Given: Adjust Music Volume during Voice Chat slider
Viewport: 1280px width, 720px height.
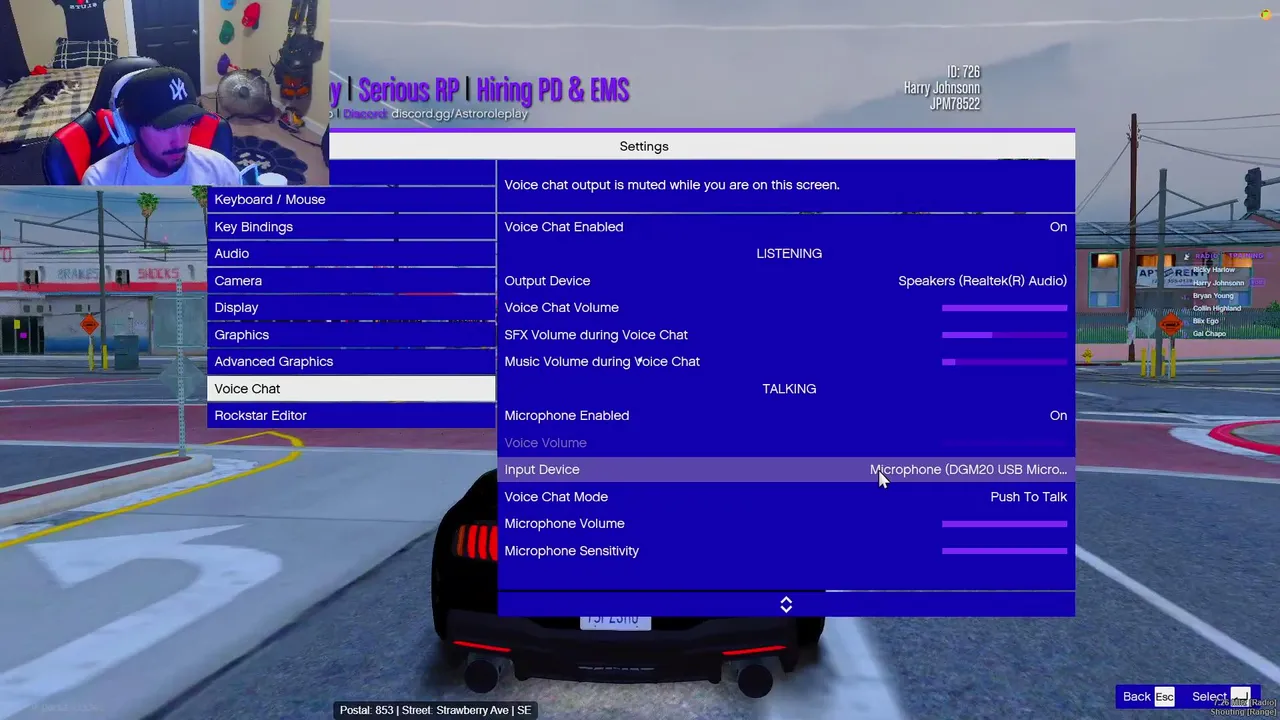Looking at the screenshot, I should 1004,362.
